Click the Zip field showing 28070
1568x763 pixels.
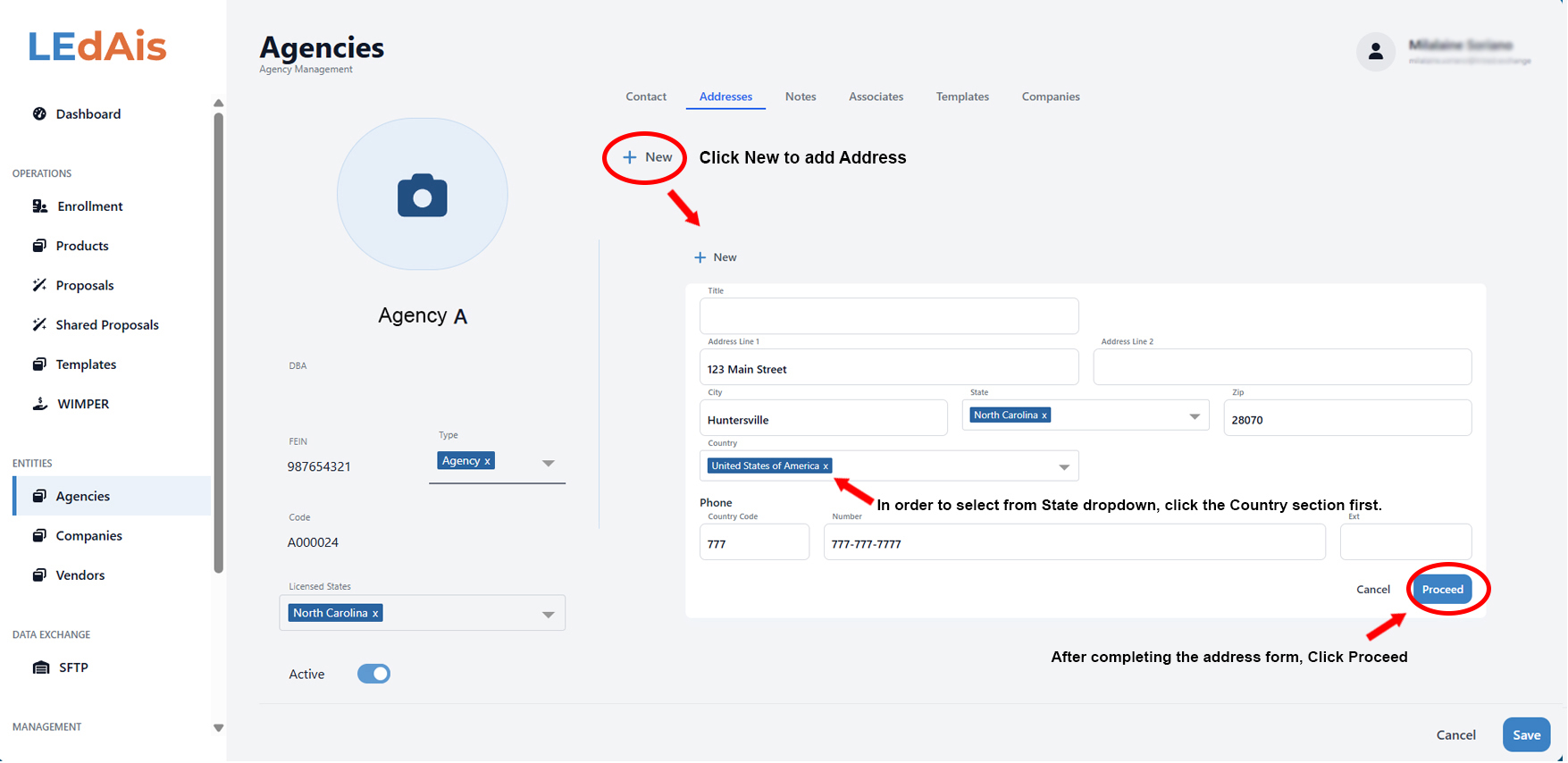[1347, 418]
